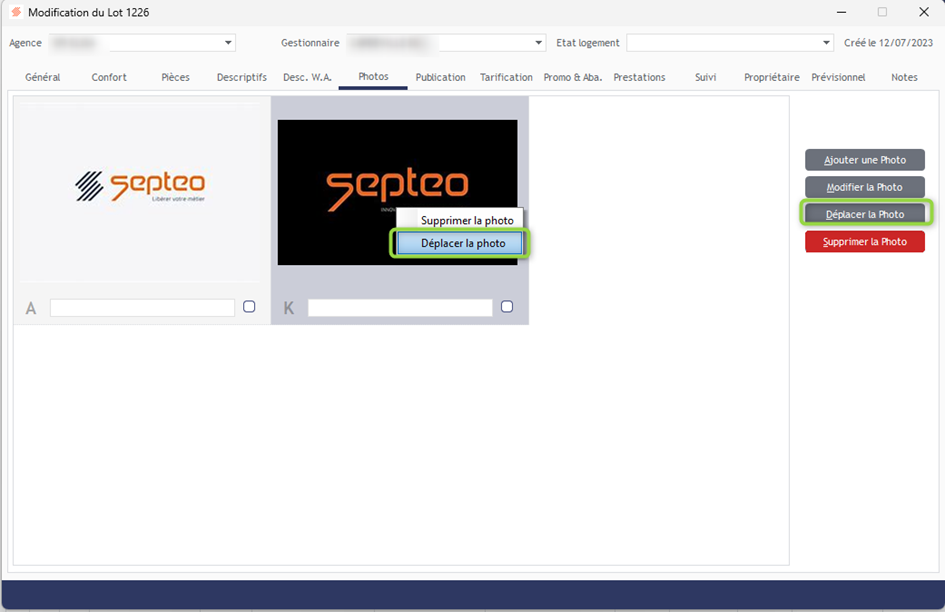The image size is (945, 612).
Task: Expand the Agence dropdown
Action: pos(228,43)
